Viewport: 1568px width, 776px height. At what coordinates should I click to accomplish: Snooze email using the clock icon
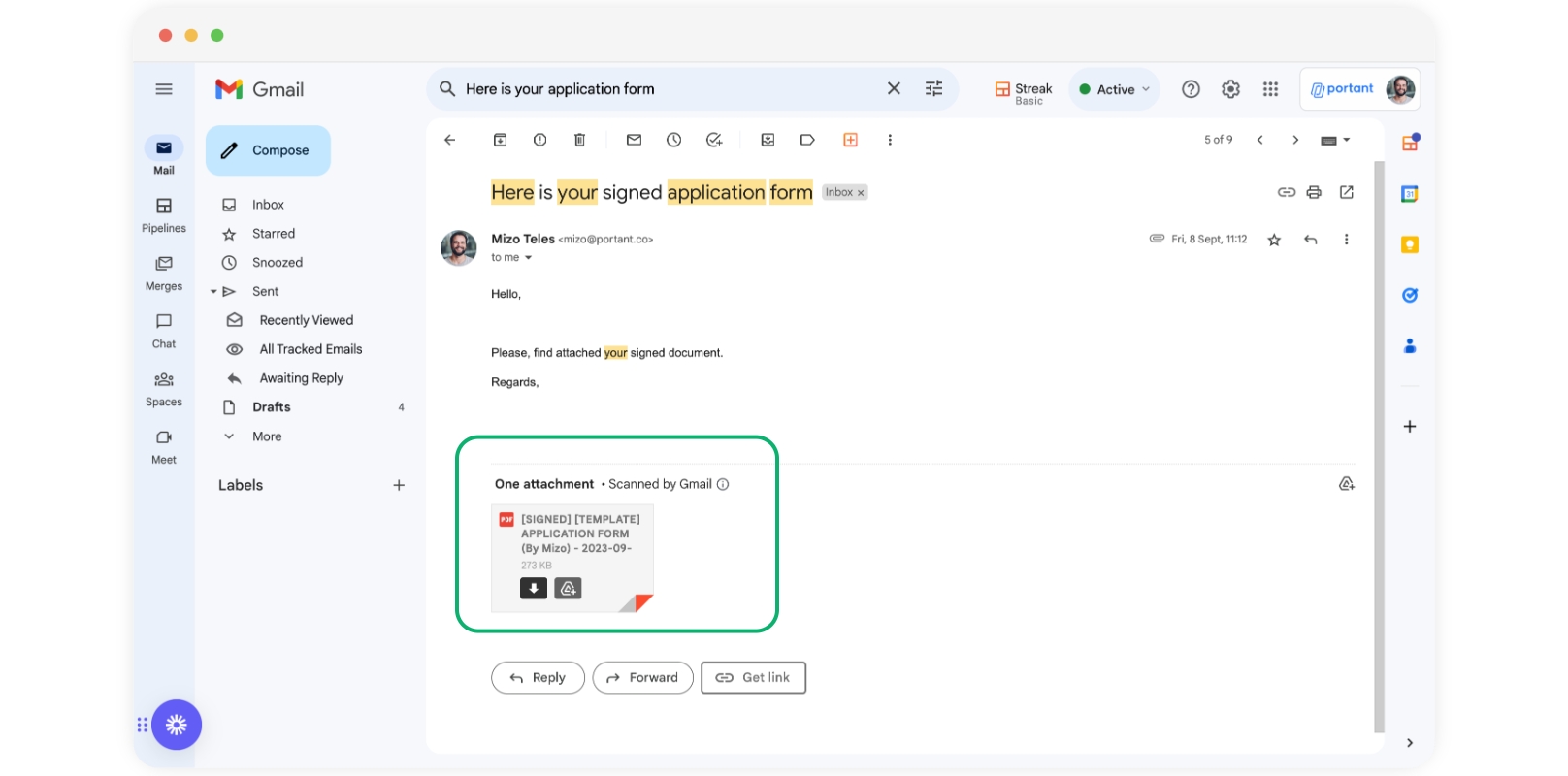pos(673,140)
